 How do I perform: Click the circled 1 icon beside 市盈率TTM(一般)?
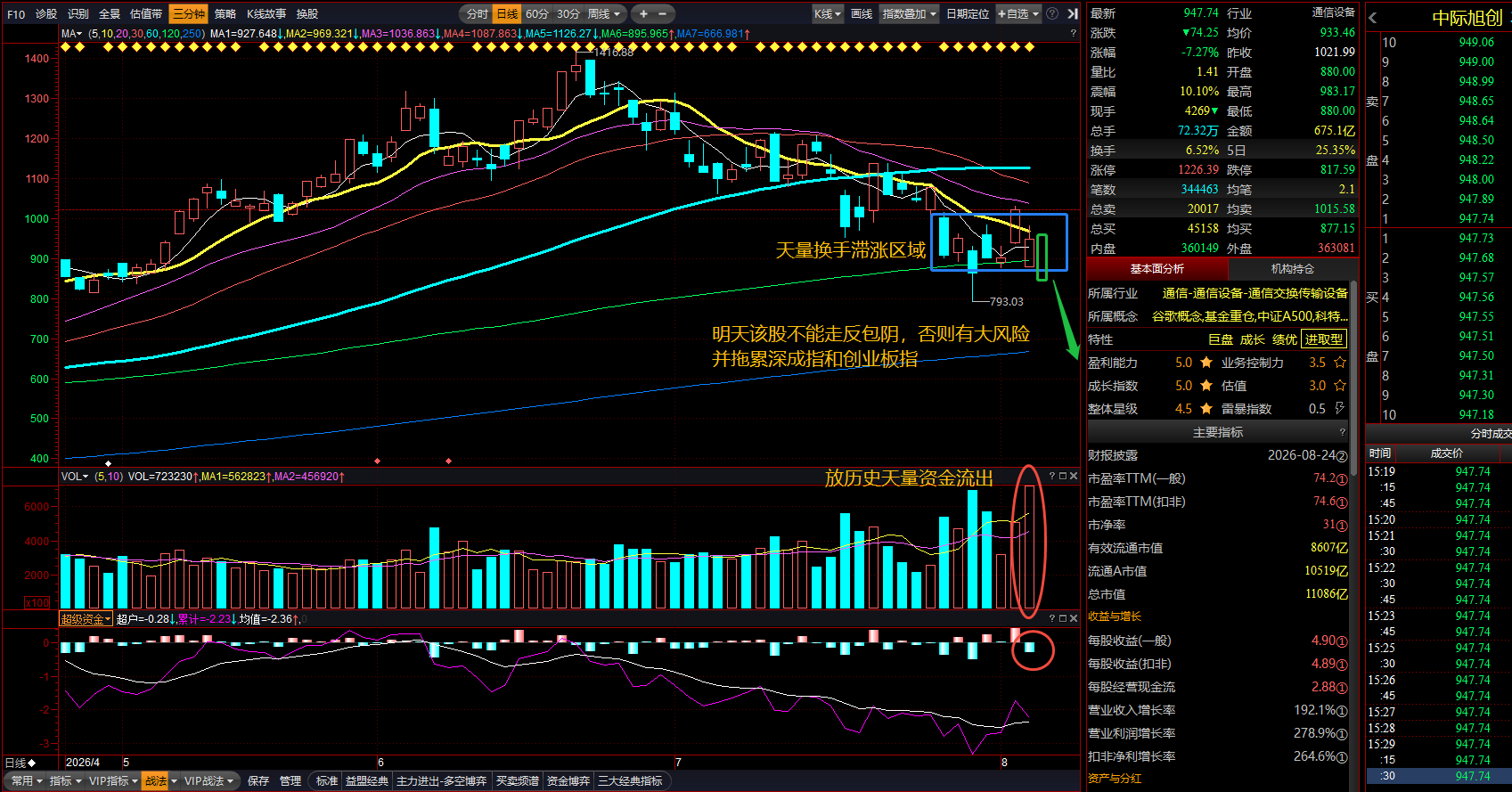tap(1342, 479)
